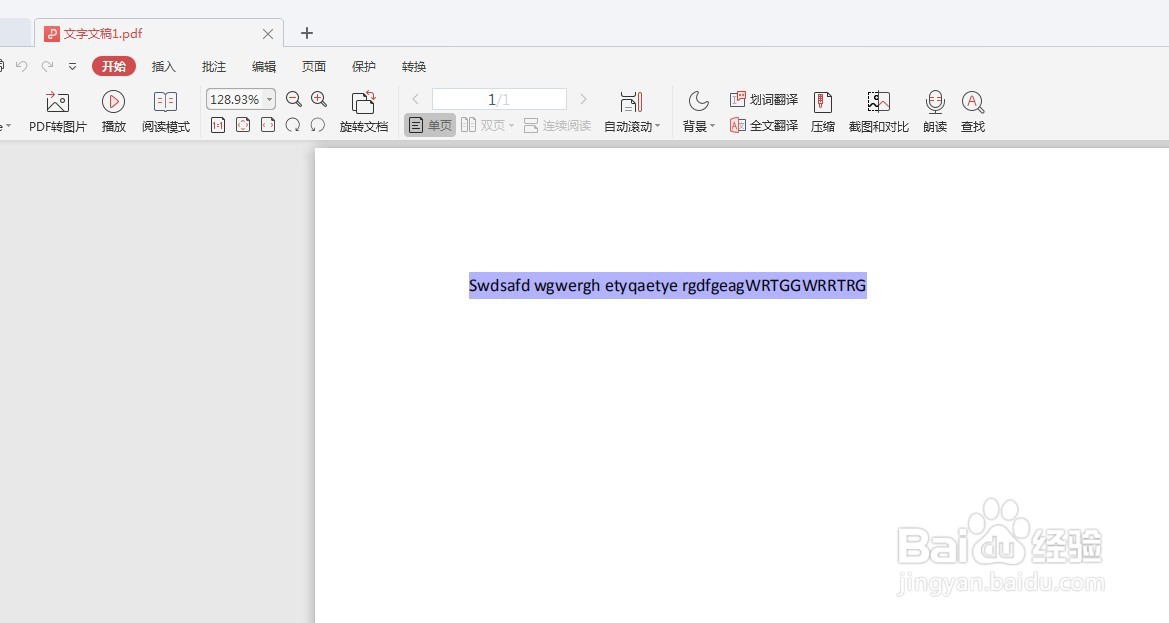Click 旋转文档 rotate document
The image size is (1169, 623).
point(364,112)
